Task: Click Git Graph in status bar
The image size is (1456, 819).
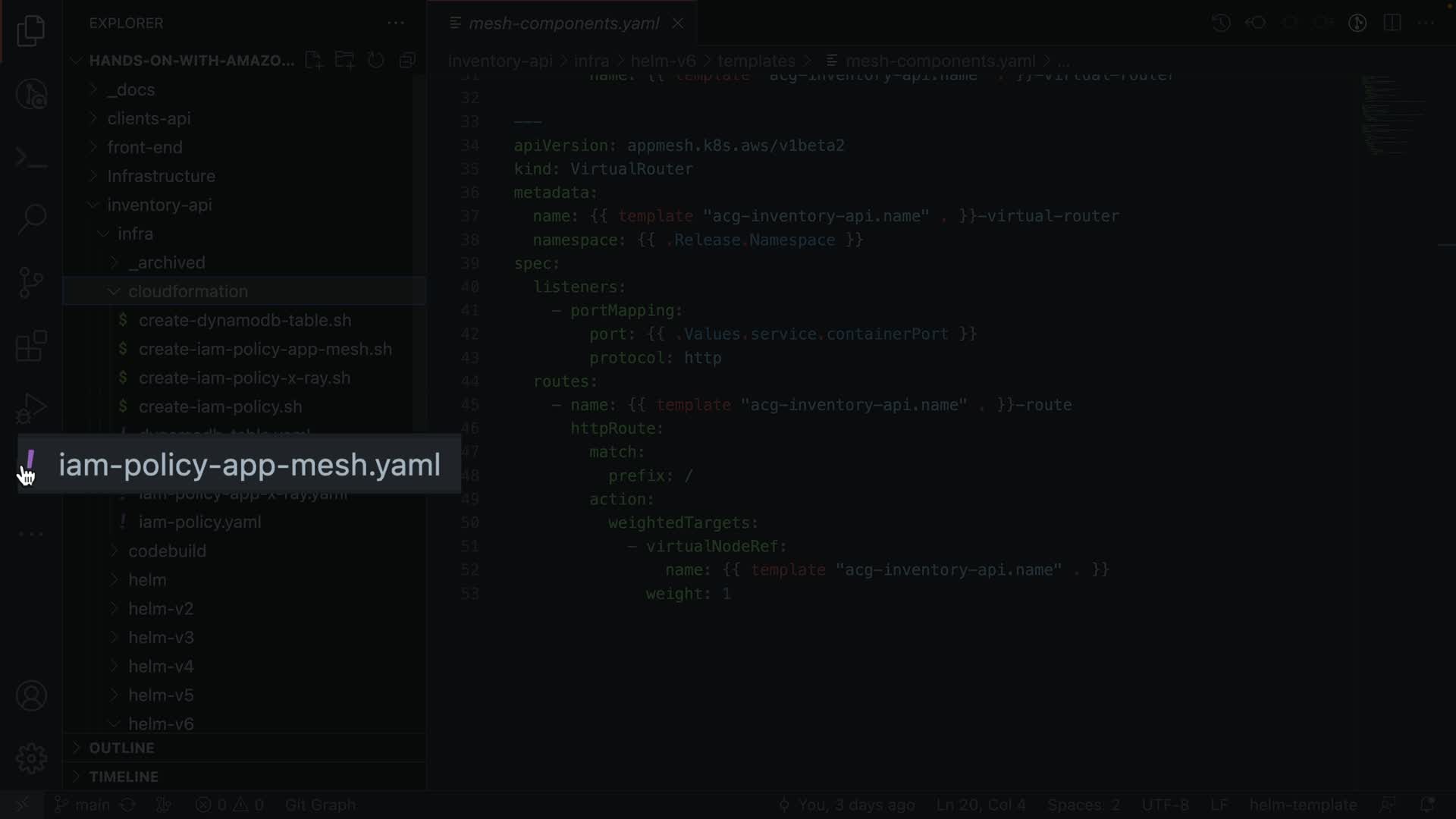Action: [x=320, y=805]
